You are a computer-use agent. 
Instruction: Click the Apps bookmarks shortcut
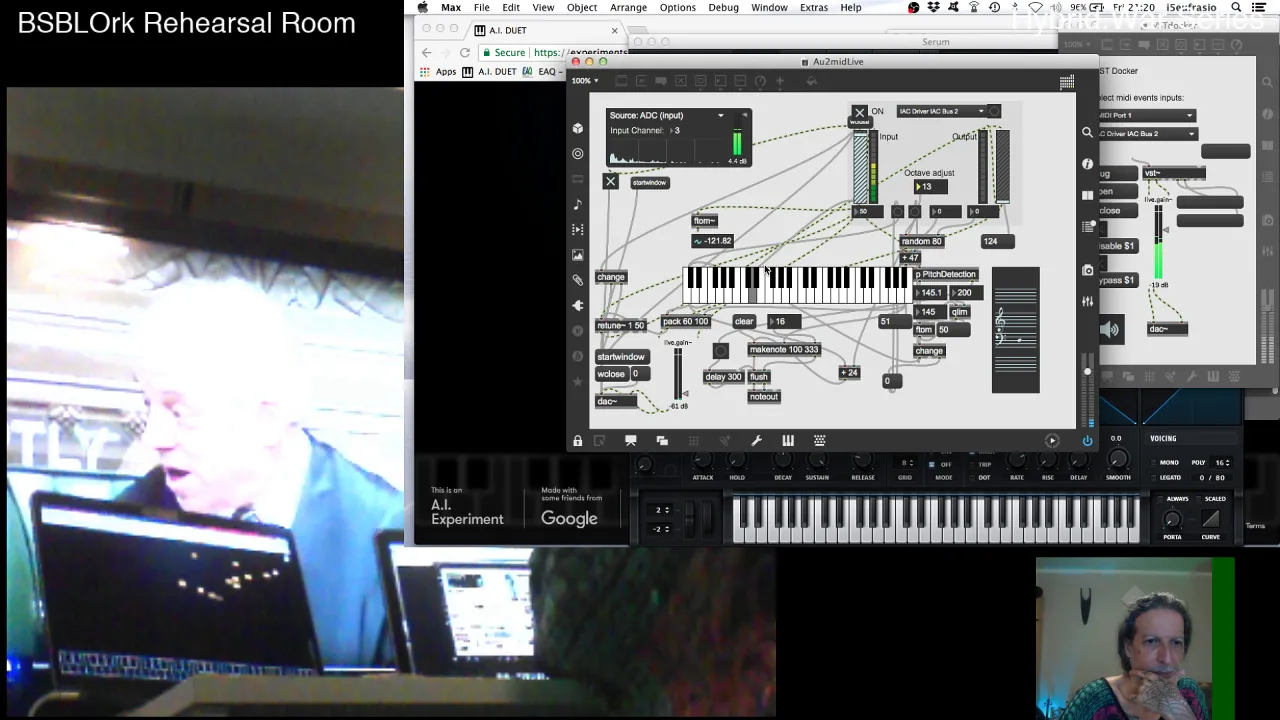(x=438, y=72)
